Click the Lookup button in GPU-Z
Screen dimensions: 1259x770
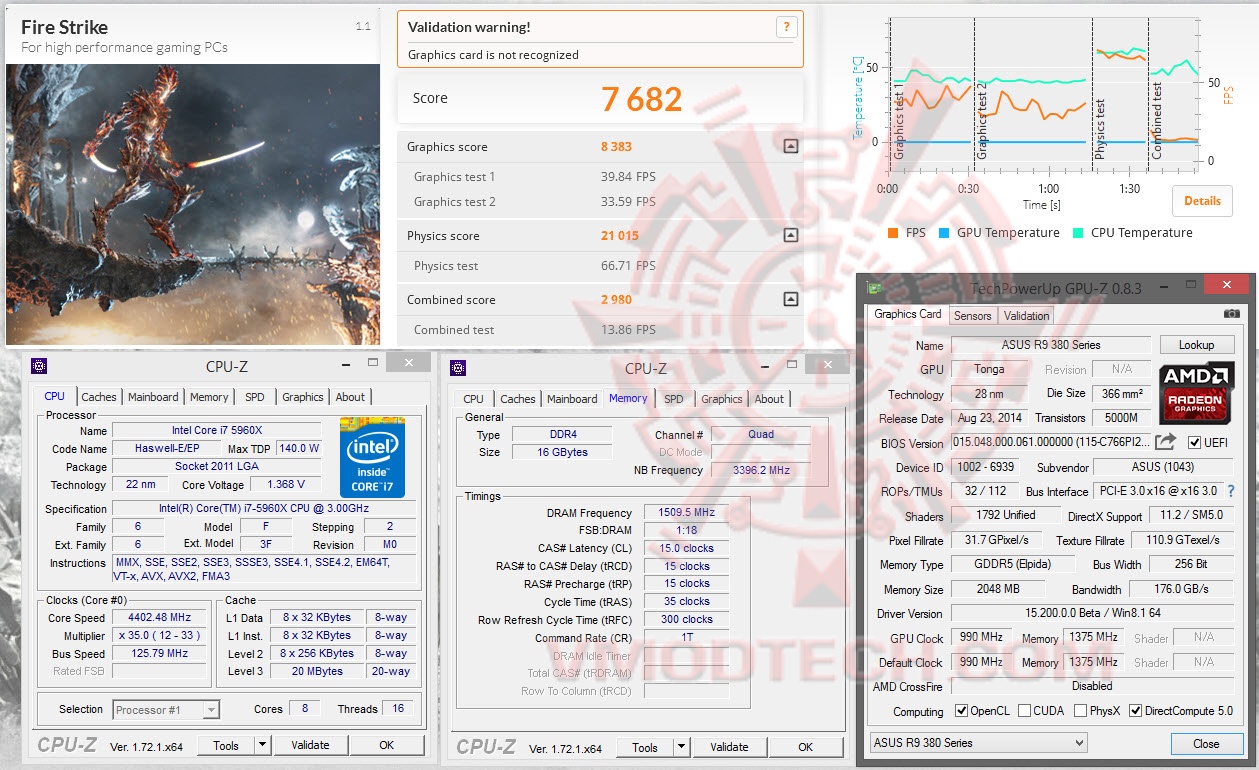point(1196,345)
